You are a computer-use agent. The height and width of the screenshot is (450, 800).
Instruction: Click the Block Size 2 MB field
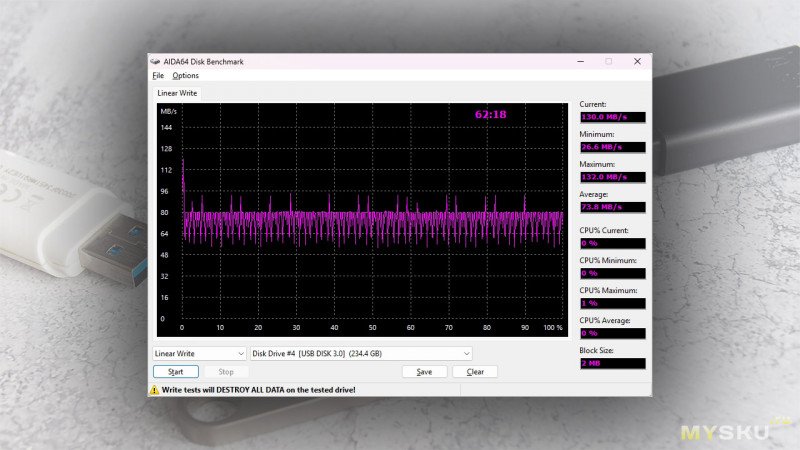pyautogui.click(x=612, y=363)
